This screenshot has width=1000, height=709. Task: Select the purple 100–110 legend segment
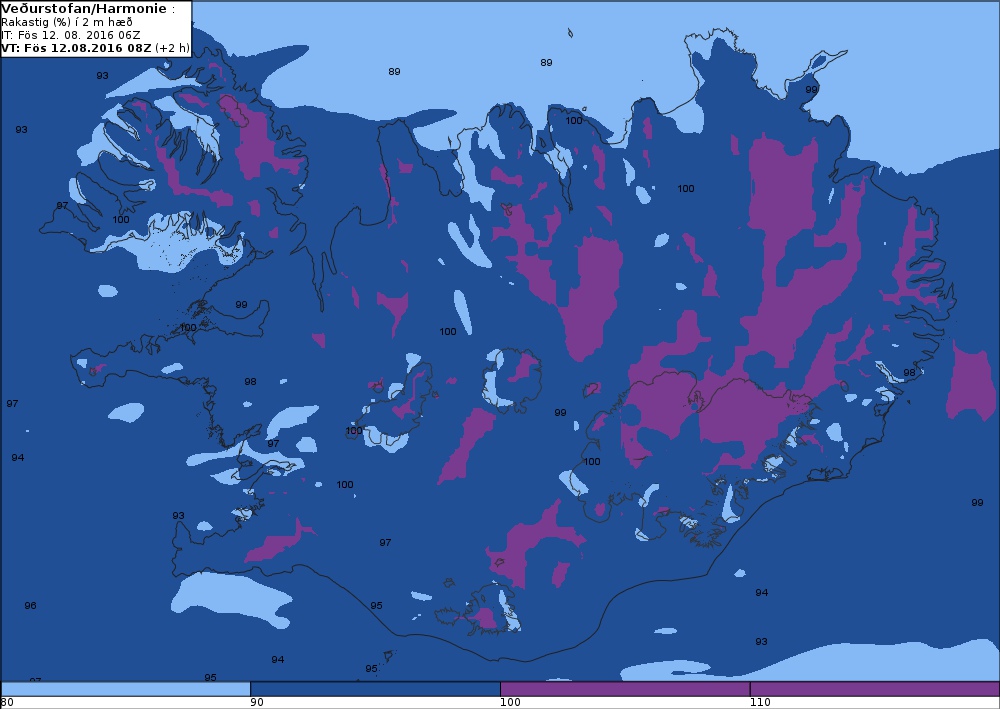tap(625, 689)
